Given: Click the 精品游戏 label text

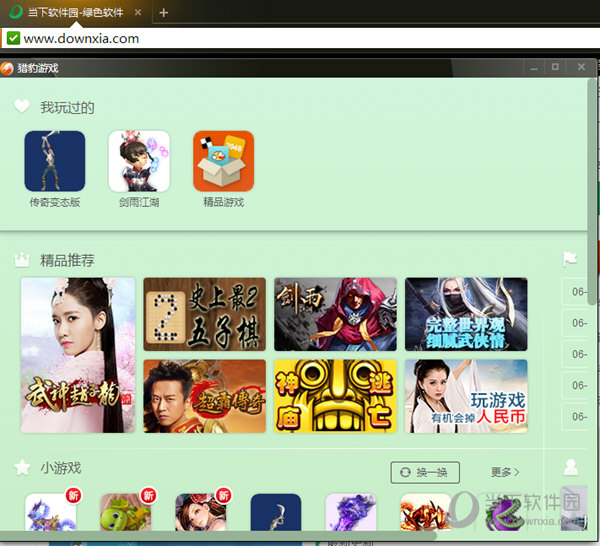Looking at the screenshot, I should pos(223,202).
